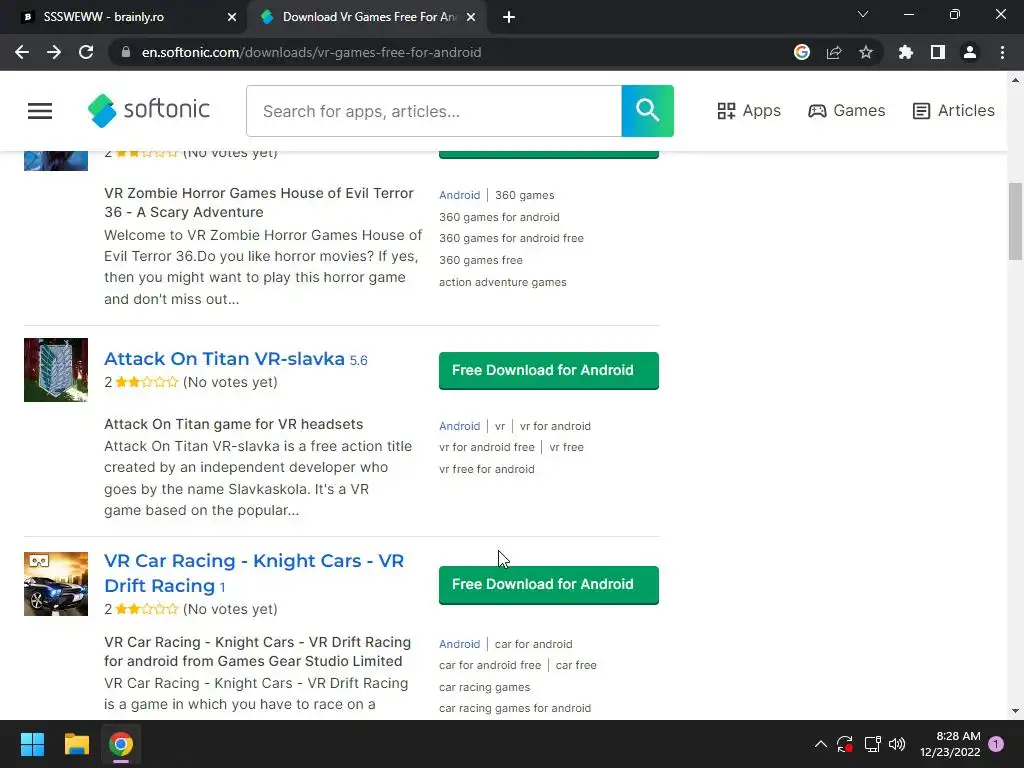Open volume control in tray
The width and height of the screenshot is (1024, 768).
click(897, 744)
